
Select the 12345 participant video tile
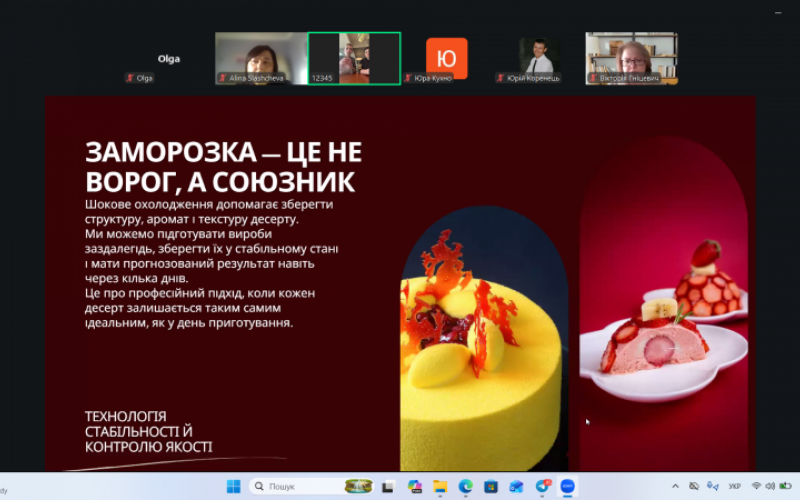[x=354, y=58]
